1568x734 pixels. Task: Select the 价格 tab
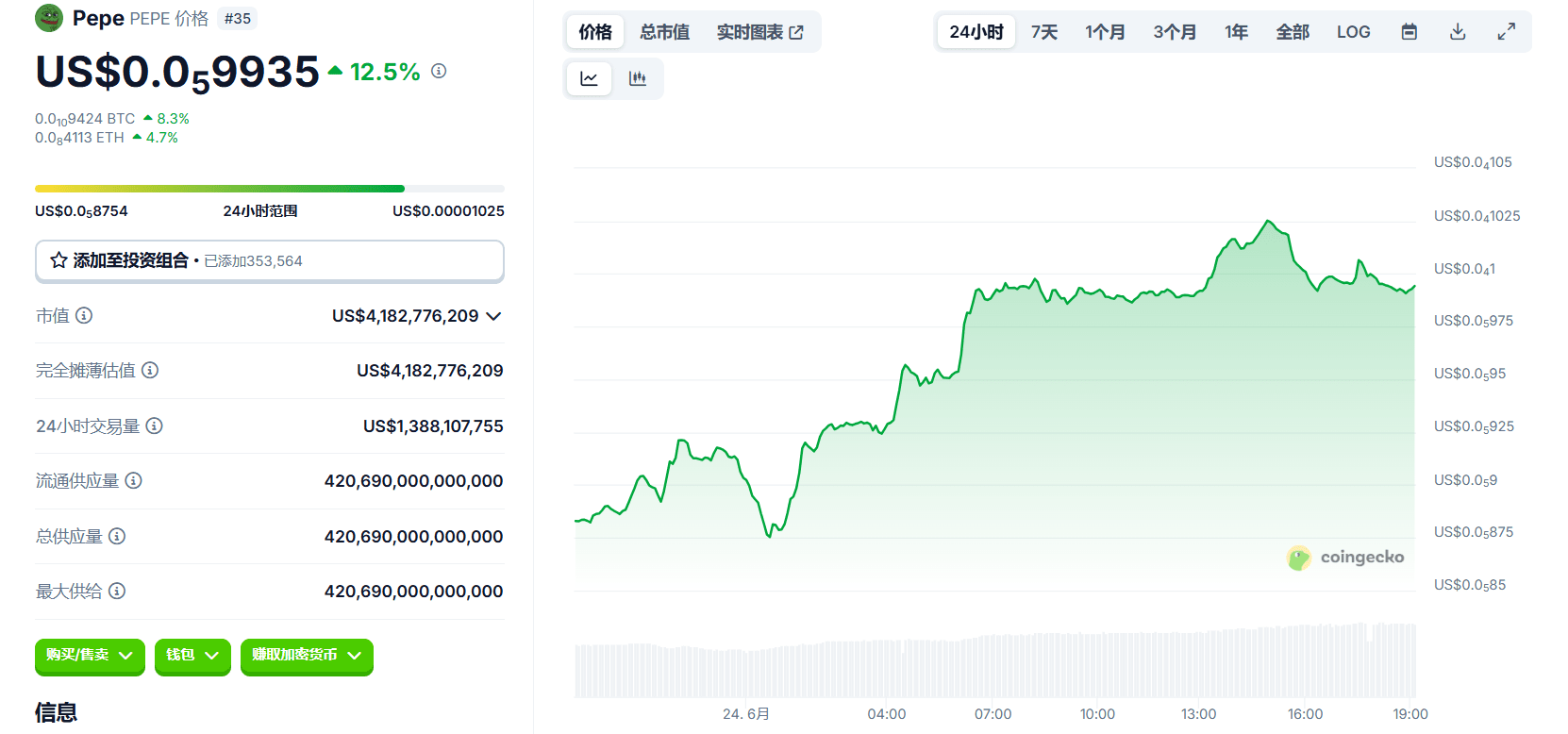click(595, 32)
